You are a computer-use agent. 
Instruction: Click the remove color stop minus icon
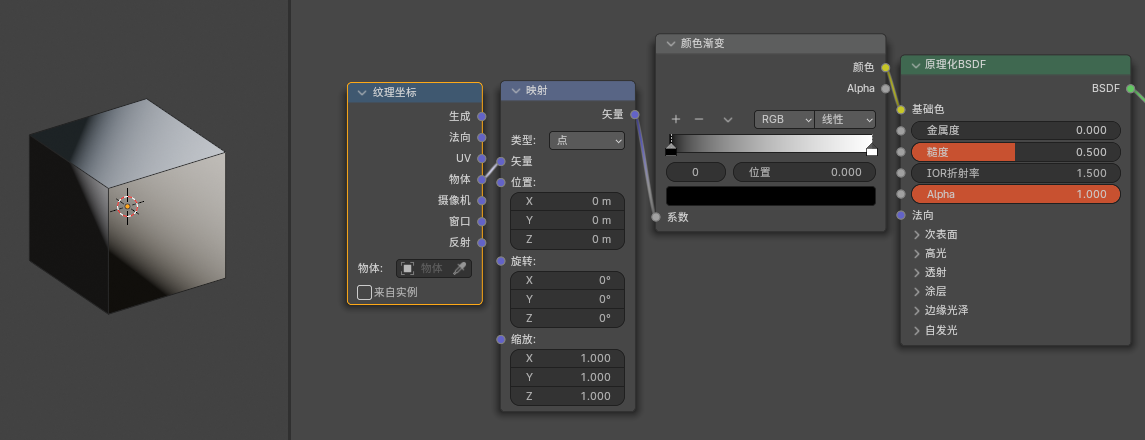tap(699, 119)
